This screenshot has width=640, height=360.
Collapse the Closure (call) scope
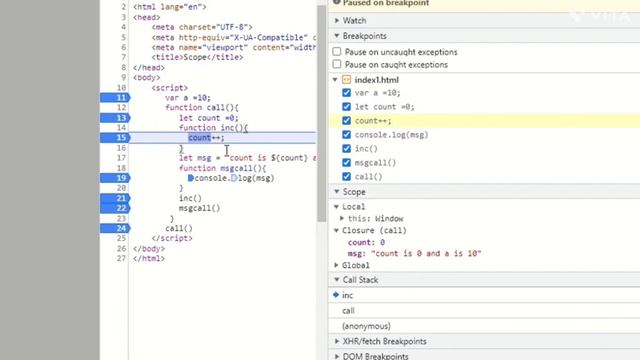[336, 230]
